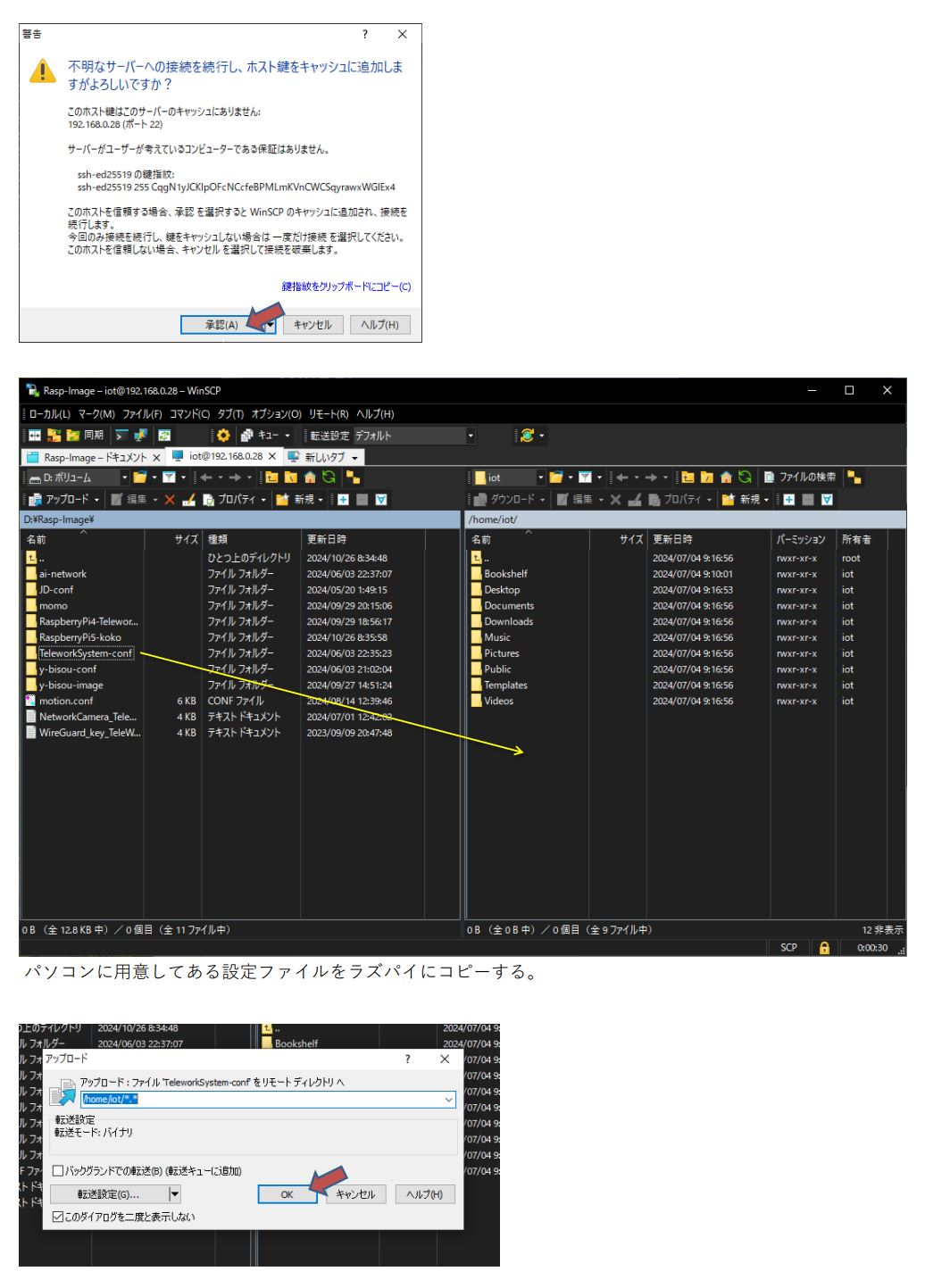925x1288 pixels.
Task: Refresh the local panel file list
Action: (x=329, y=478)
